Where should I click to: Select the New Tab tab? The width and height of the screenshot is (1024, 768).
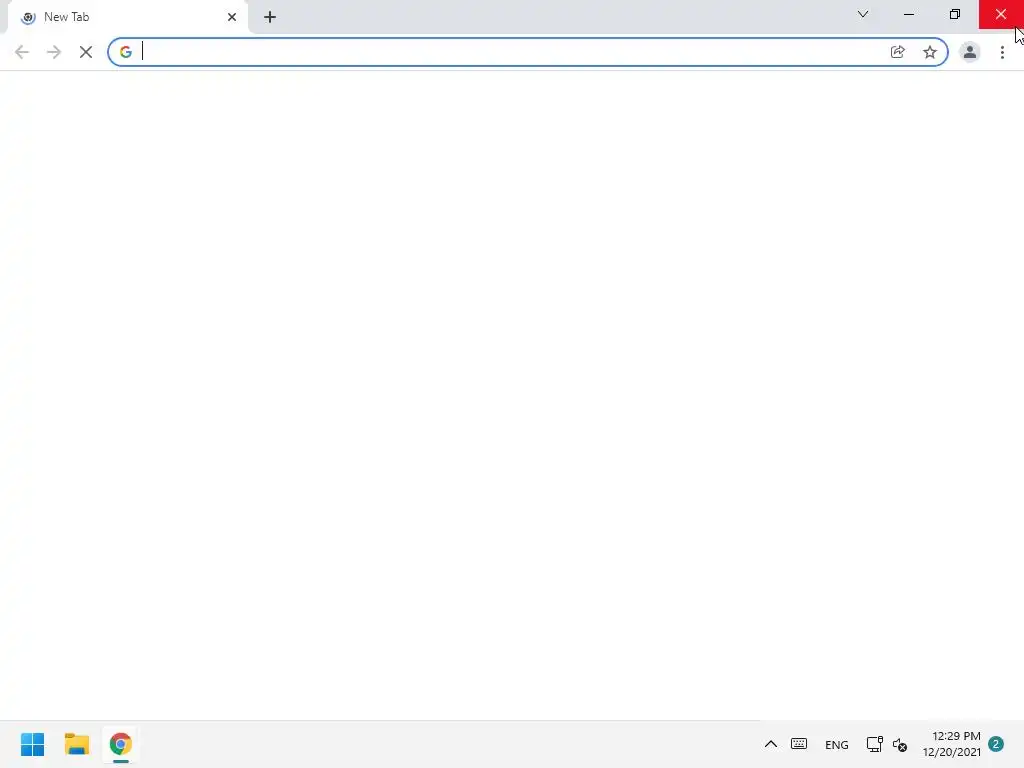click(127, 17)
